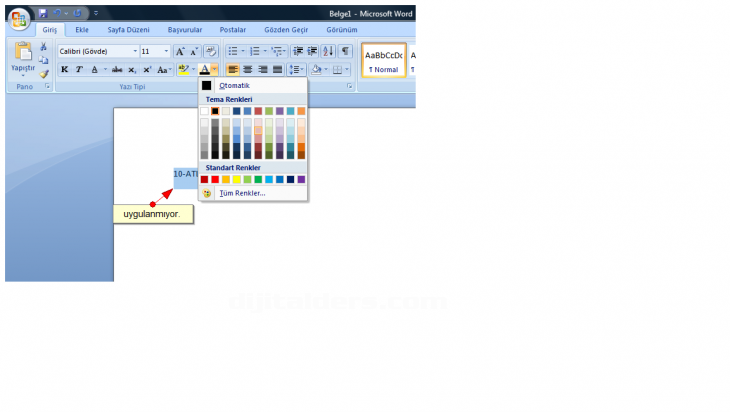Screen dimensions: 730x412
Task: Open the Office button menu
Action: click(19, 20)
